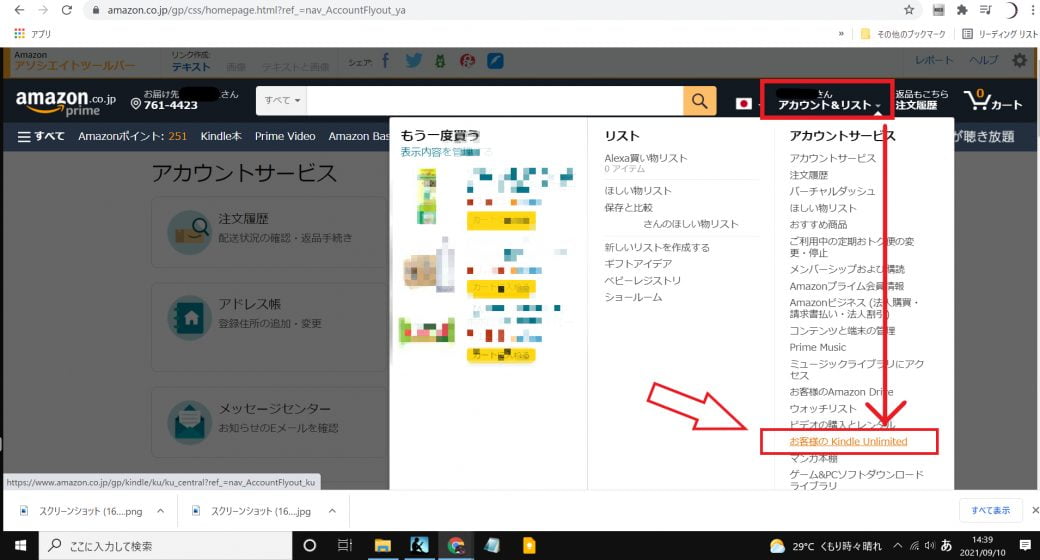Open Amazonポイント: 251 in the navigation bar
This screenshot has width=1040, height=560.
tap(133, 136)
